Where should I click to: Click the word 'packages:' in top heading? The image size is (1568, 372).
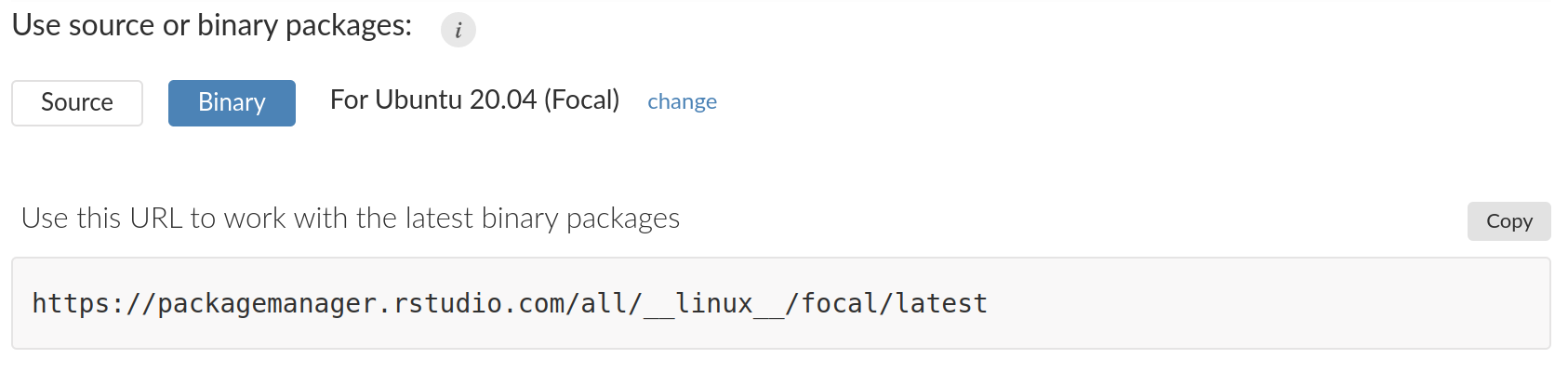tap(349, 26)
